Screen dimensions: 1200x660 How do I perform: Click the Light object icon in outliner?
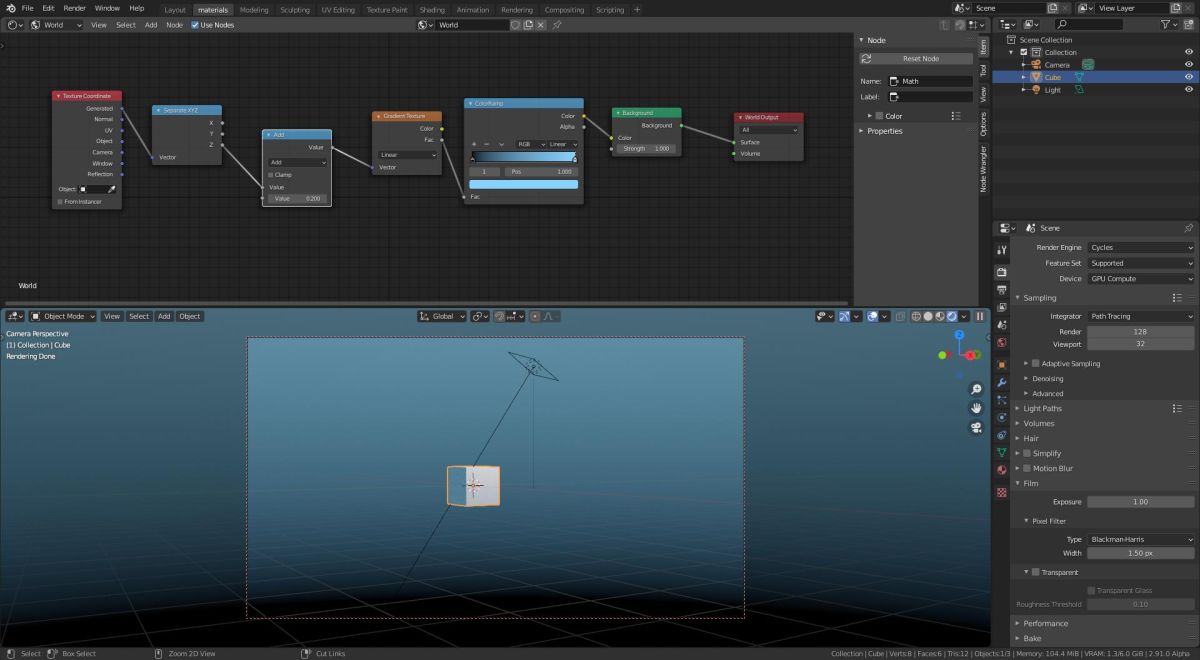point(1036,90)
